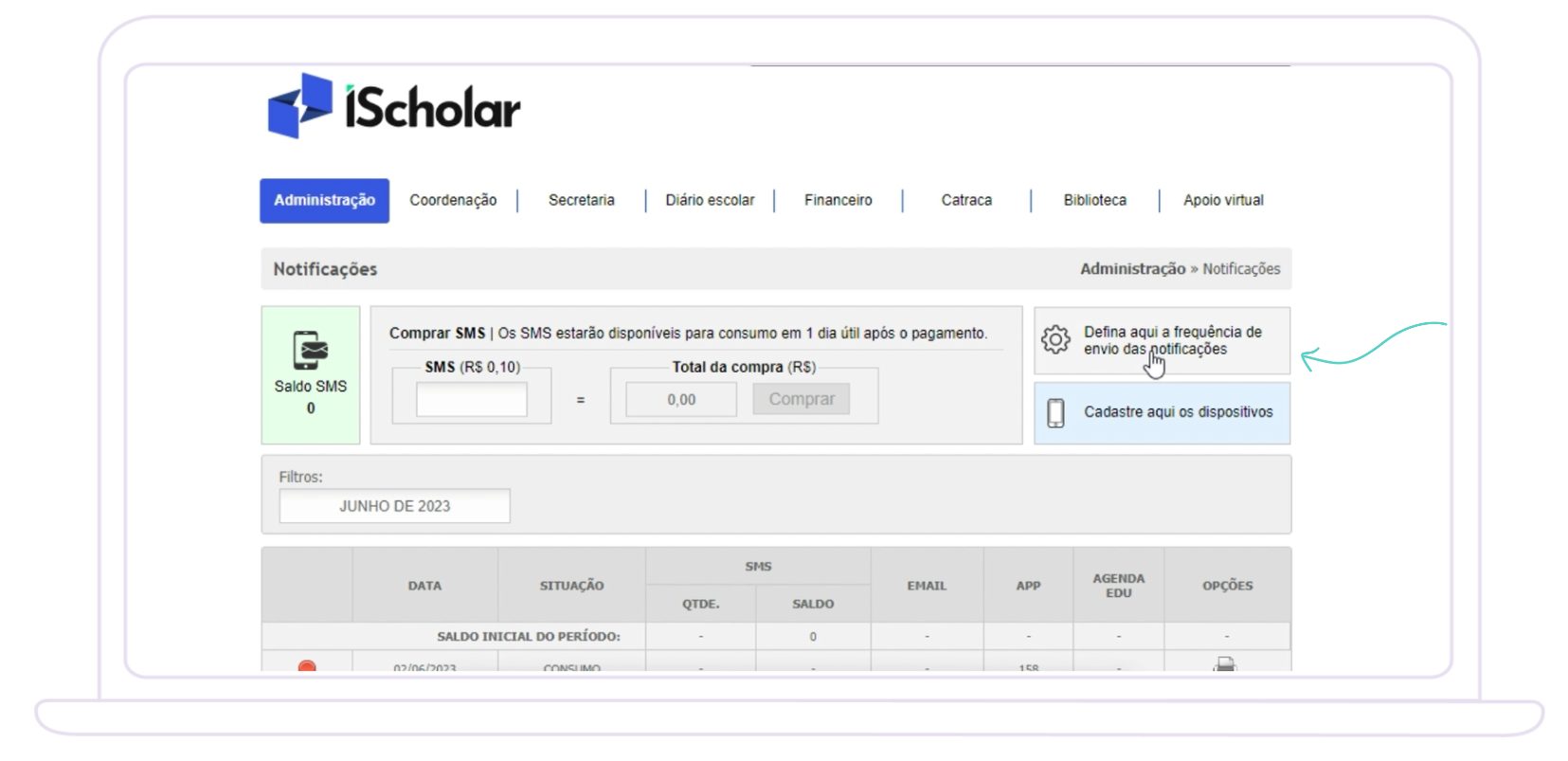This screenshot has width=1568, height=761.
Task: Click the 'SALDO INICIAL DO PERÍODO:' row label
Action: (529, 637)
